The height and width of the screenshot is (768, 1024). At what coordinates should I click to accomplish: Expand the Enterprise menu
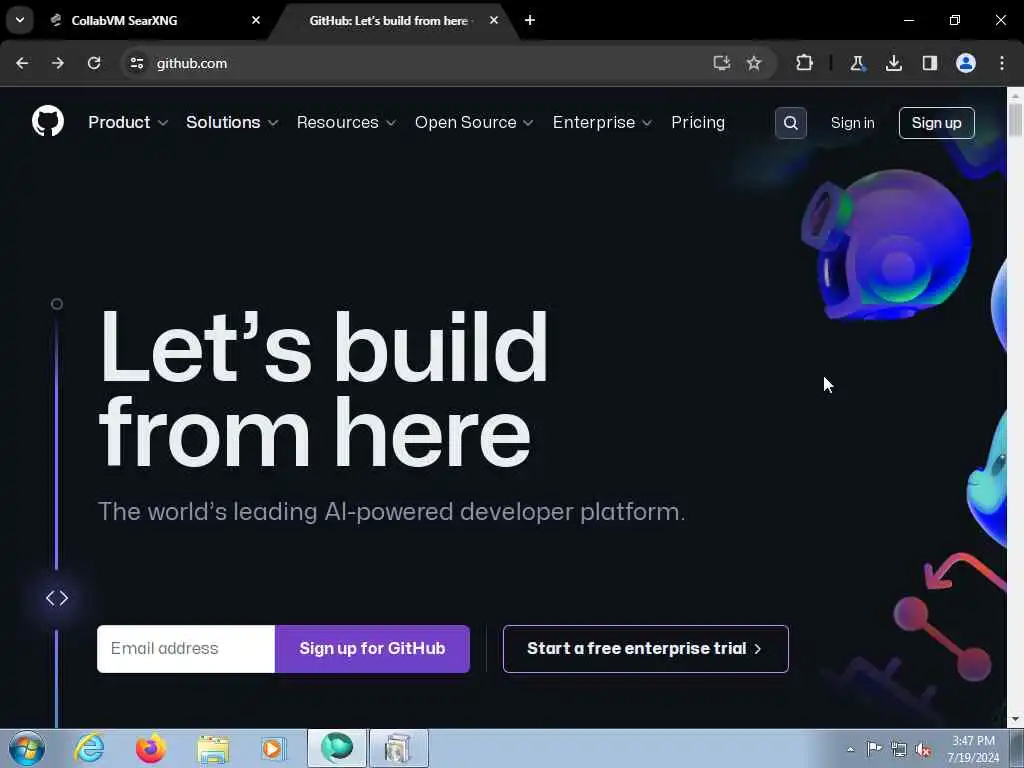coord(602,122)
